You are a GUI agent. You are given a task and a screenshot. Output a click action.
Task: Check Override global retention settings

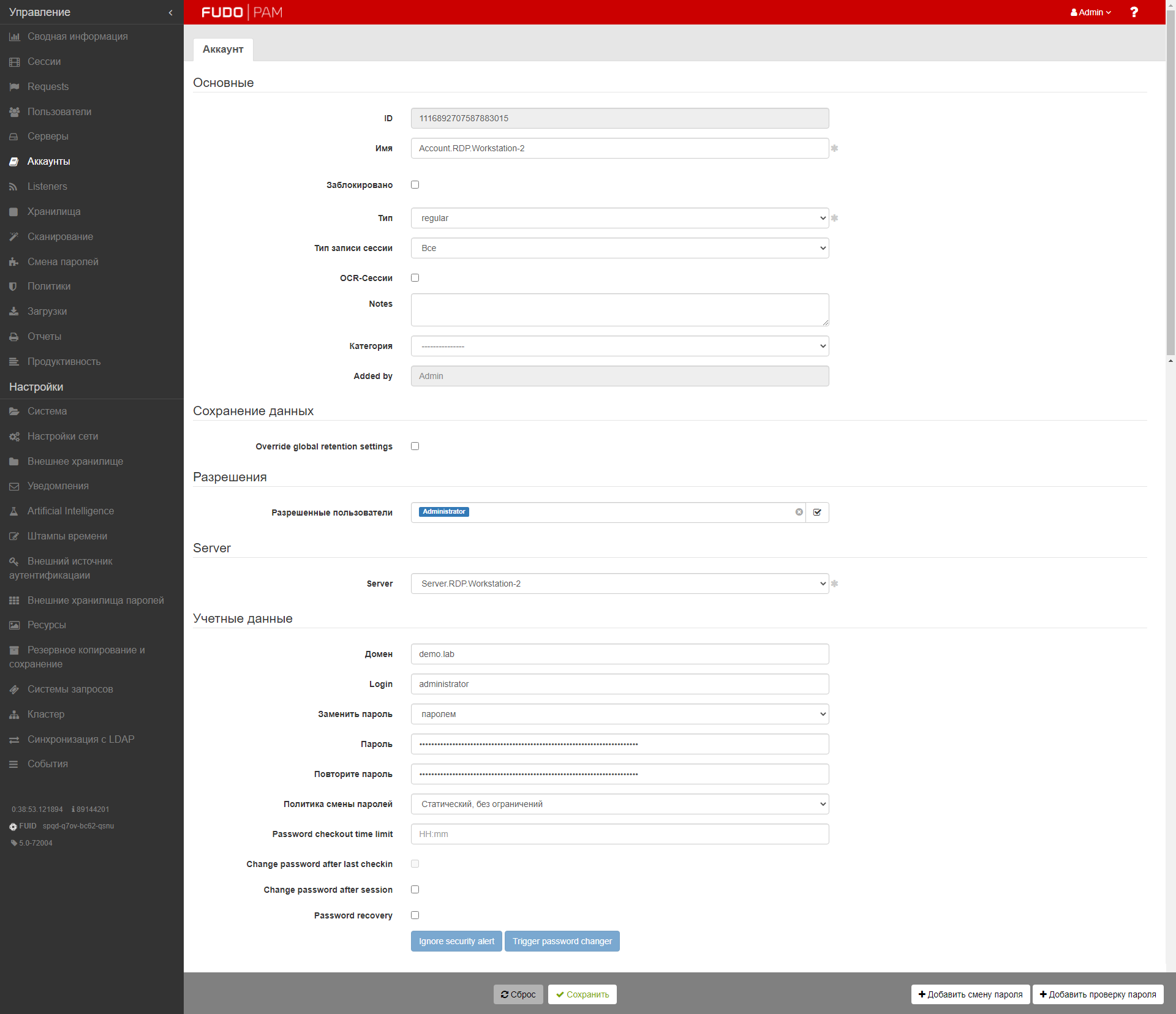[415, 446]
